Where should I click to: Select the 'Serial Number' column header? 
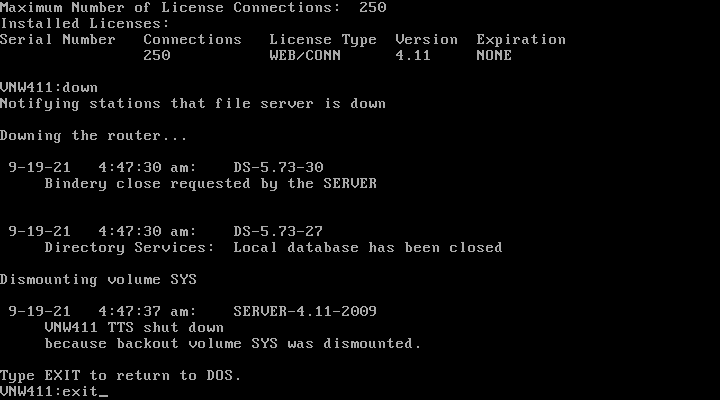coord(57,39)
